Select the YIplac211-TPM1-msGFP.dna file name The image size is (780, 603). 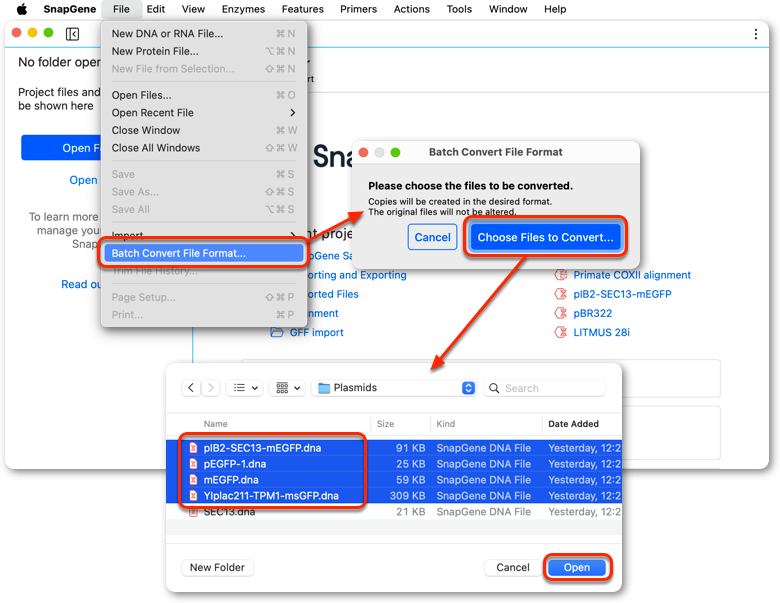click(271, 496)
